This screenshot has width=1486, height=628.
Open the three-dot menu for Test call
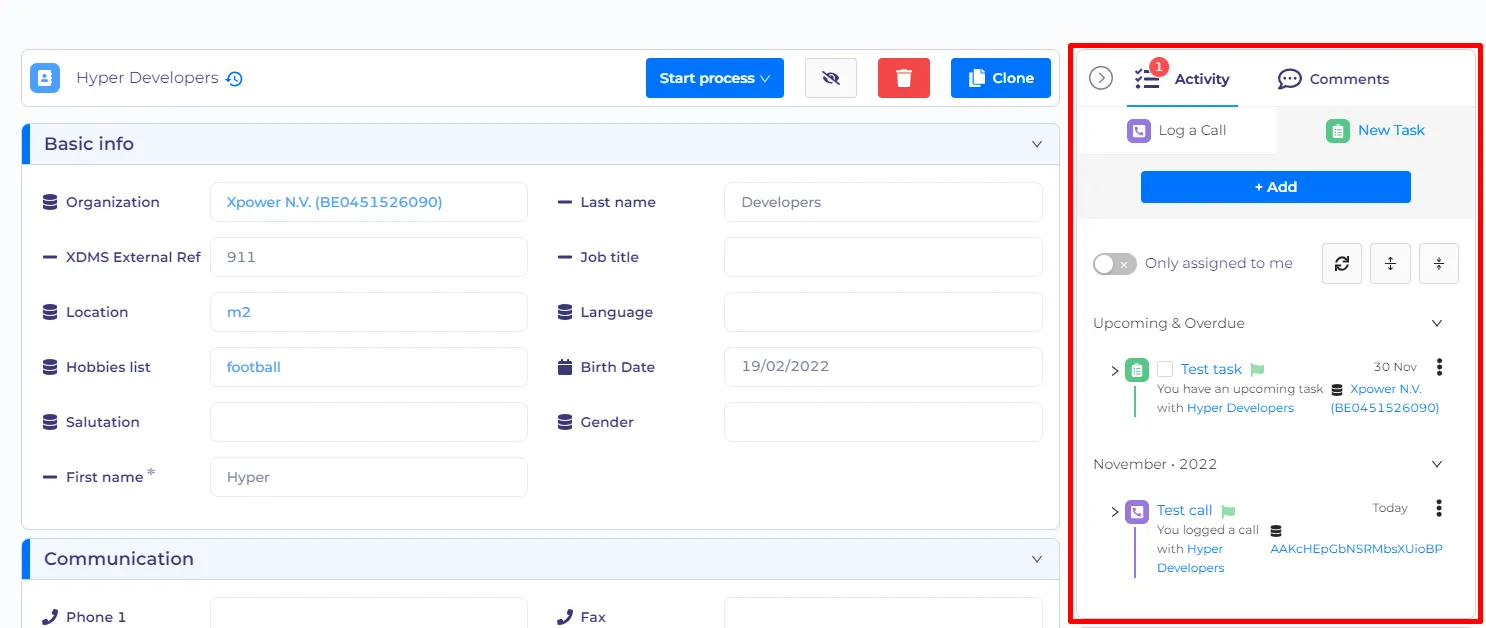point(1439,508)
